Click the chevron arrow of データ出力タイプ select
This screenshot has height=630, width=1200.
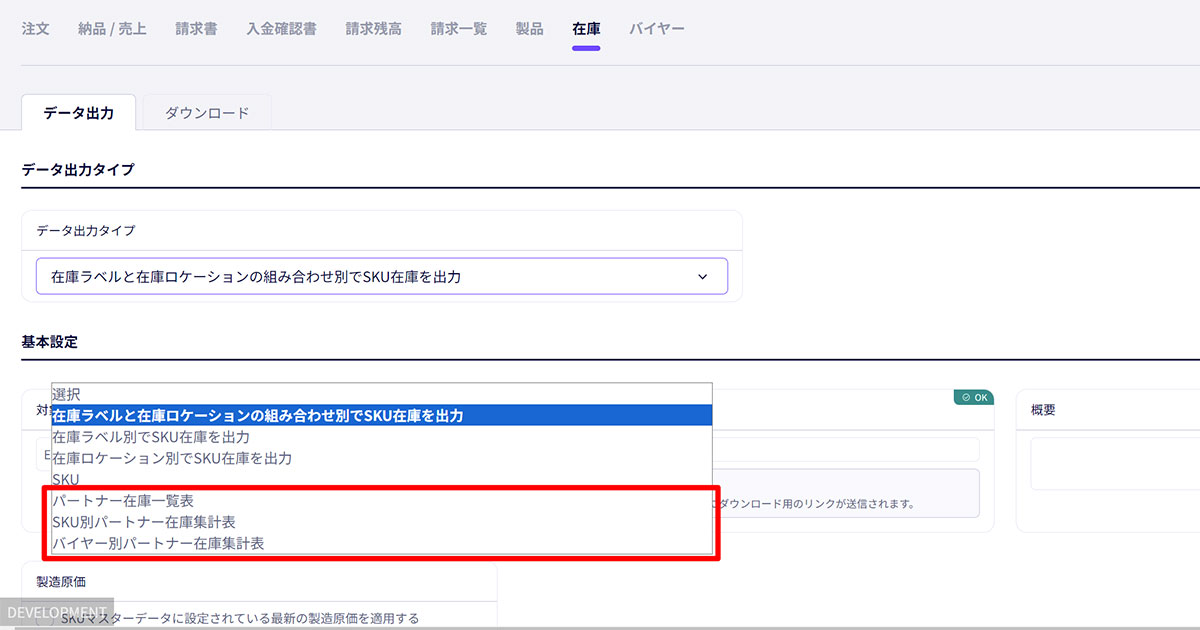[x=702, y=276]
